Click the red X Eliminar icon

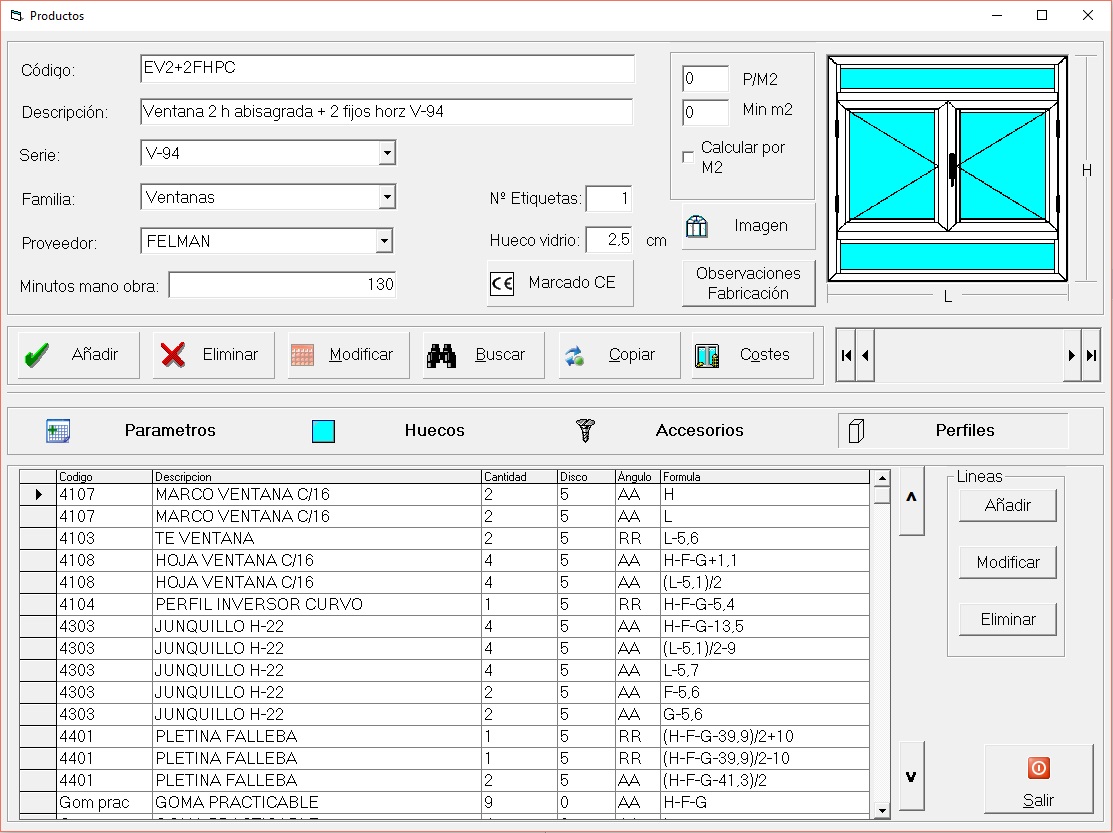point(173,355)
